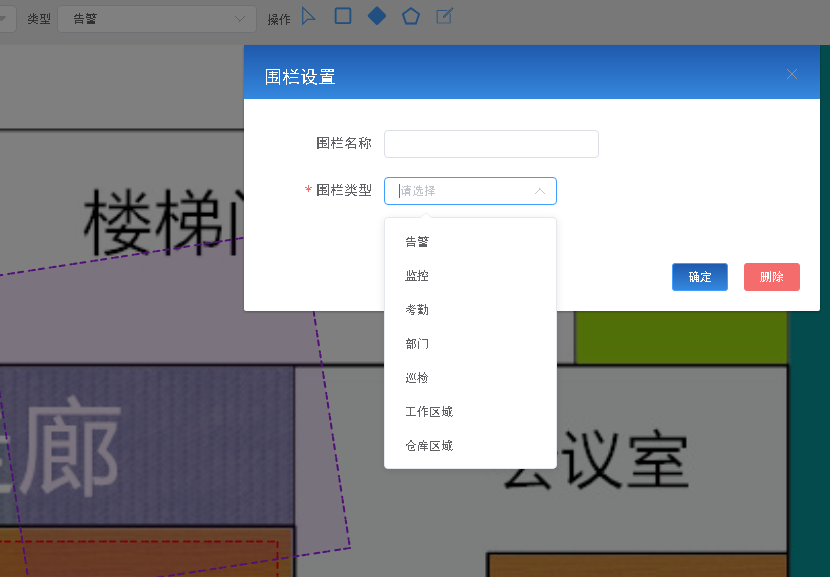
Task: Collapse the fence type list via its chevron
Action: click(x=540, y=191)
